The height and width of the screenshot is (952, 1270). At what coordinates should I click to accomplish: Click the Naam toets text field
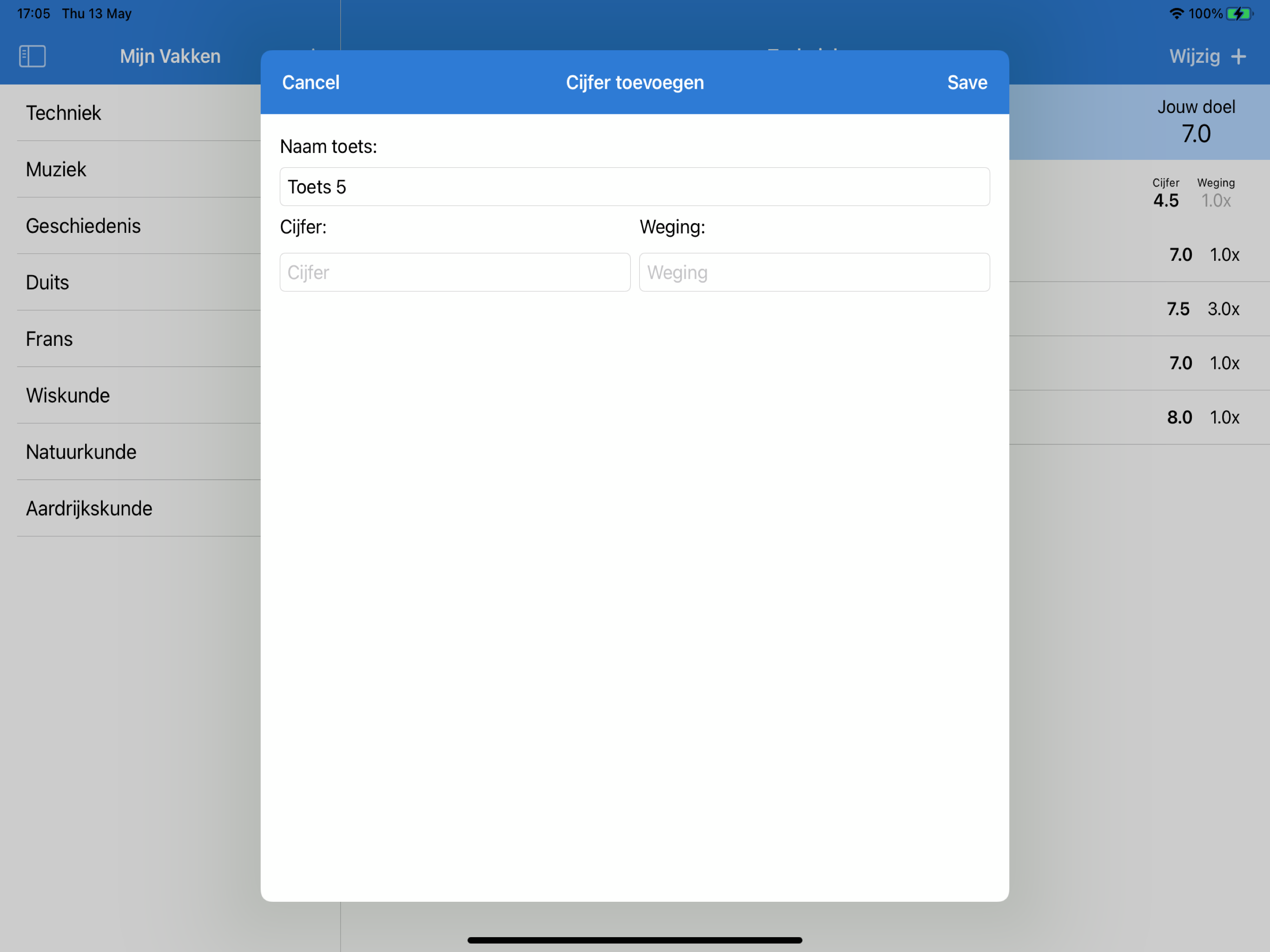point(635,186)
